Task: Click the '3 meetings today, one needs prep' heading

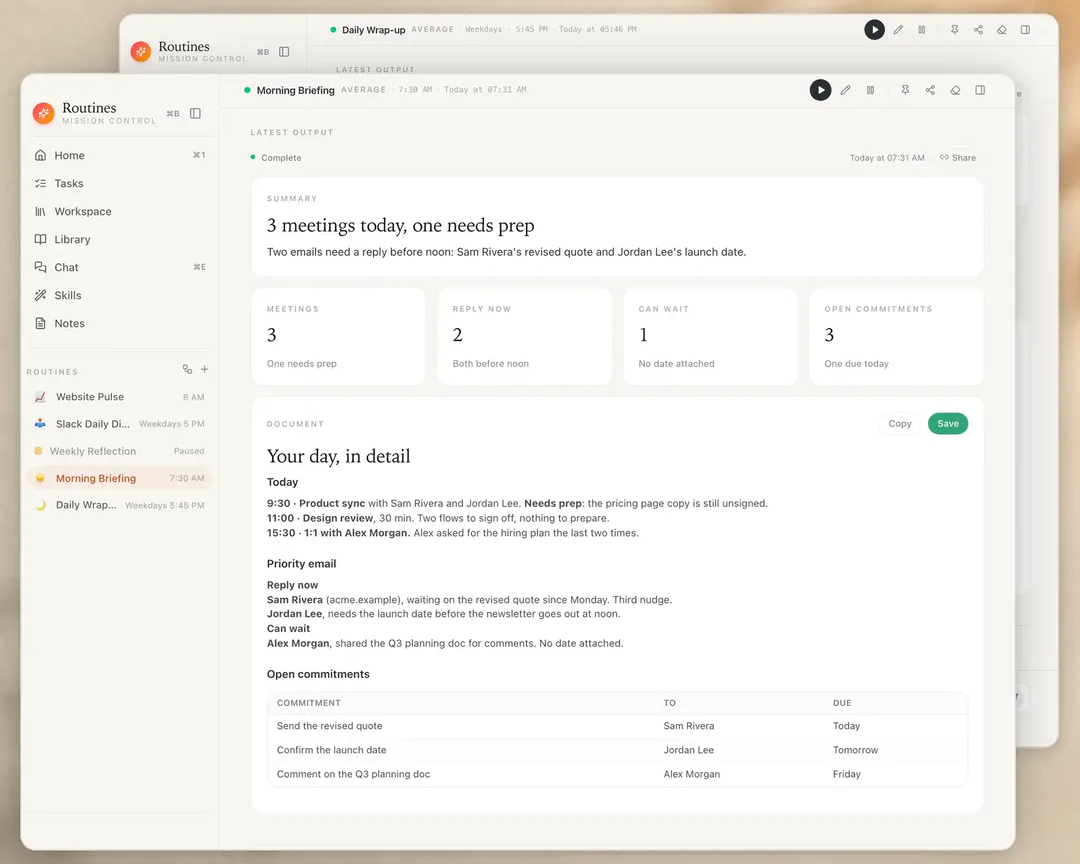Action: (400, 225)
